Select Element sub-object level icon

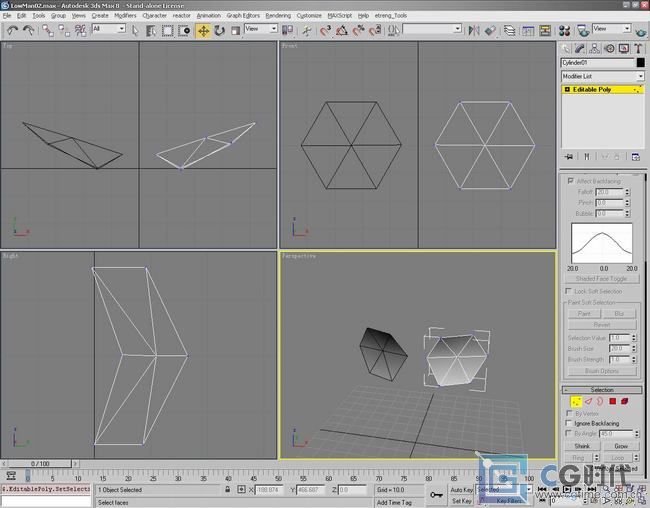click(x=625, y=401)
